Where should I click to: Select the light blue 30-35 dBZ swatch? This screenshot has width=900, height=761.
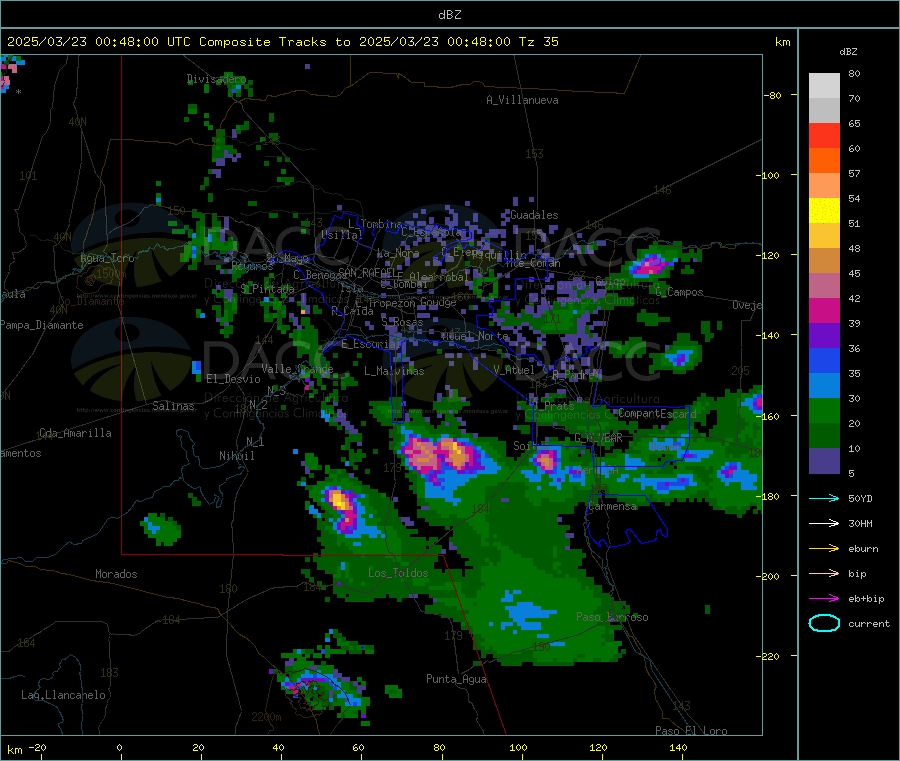[824, 386]
